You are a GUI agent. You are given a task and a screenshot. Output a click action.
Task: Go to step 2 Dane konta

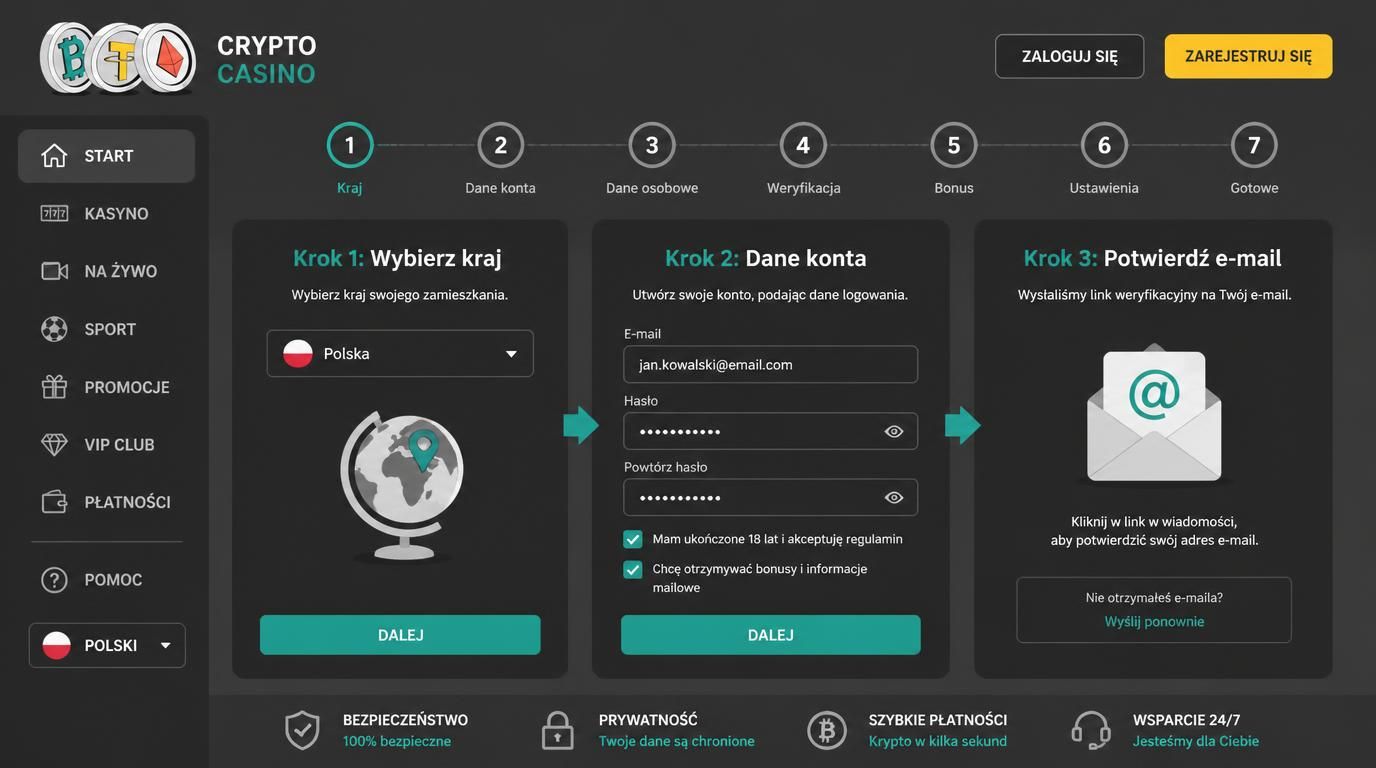500,145
